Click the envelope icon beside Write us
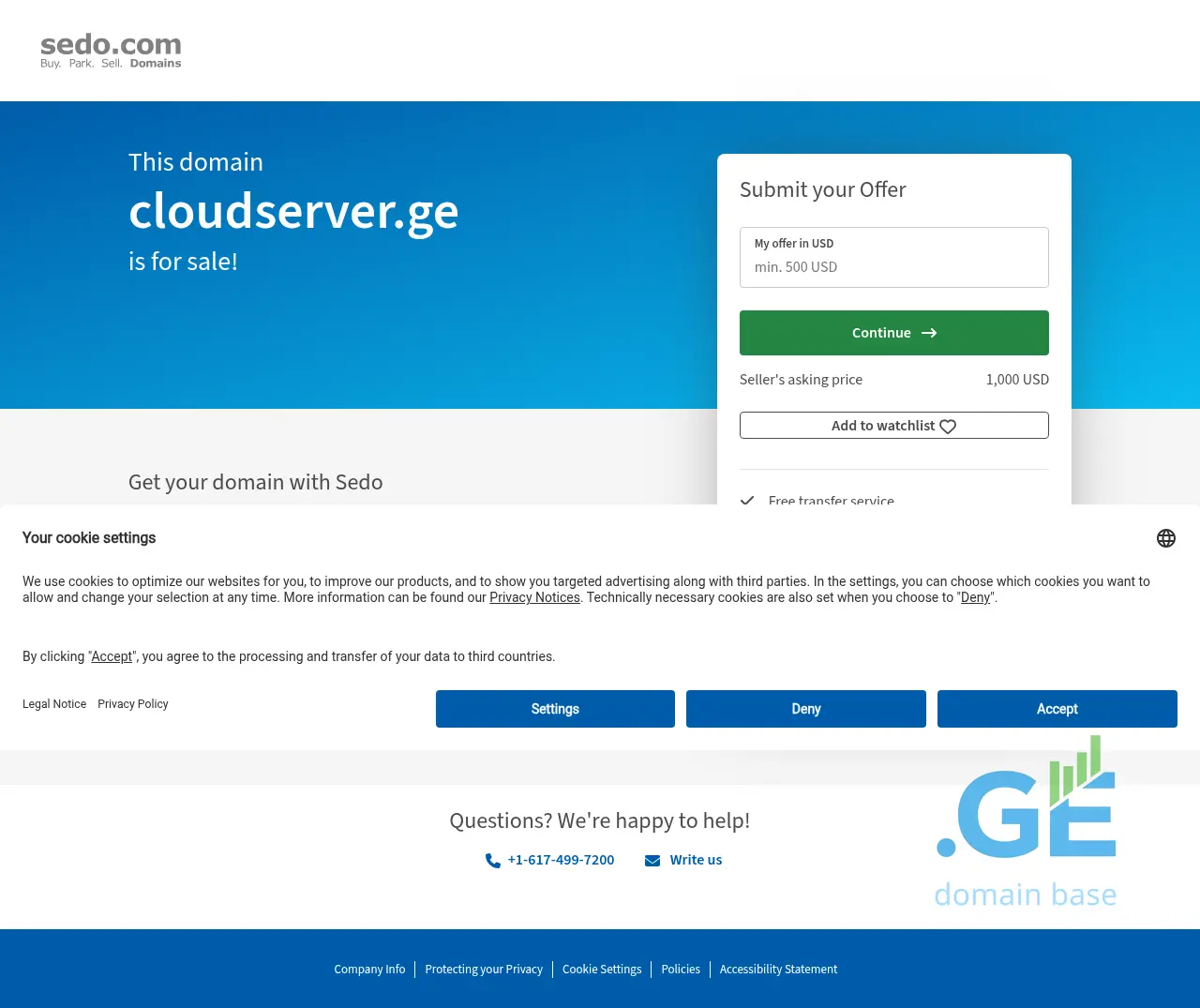Viewport: 1200px width, 1008px height. click(x=652, y=861)
